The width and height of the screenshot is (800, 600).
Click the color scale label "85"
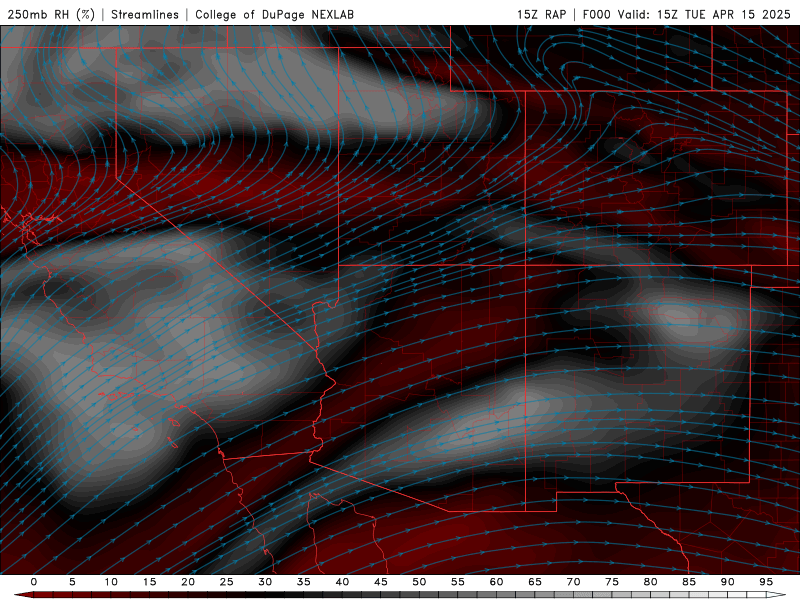688,582
